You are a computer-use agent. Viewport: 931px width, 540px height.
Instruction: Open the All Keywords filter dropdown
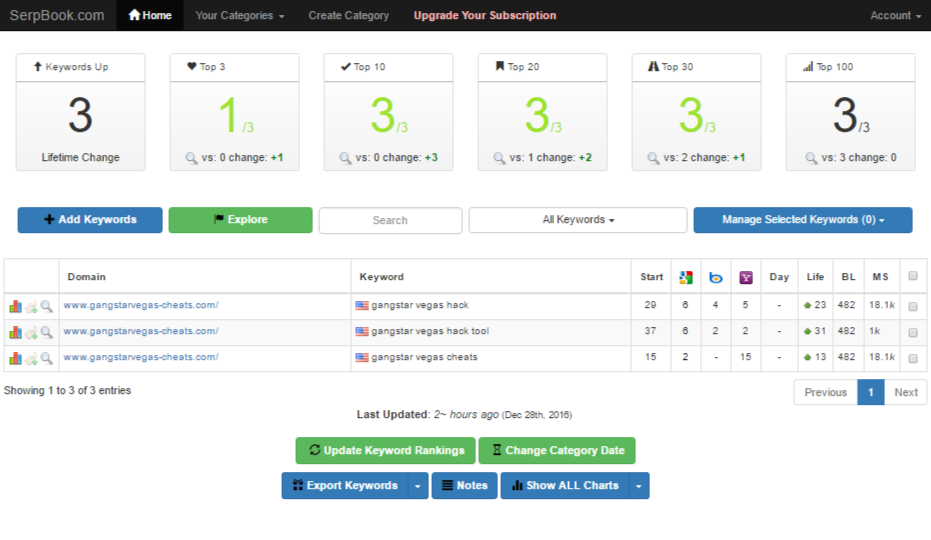(x=578, y=220)
